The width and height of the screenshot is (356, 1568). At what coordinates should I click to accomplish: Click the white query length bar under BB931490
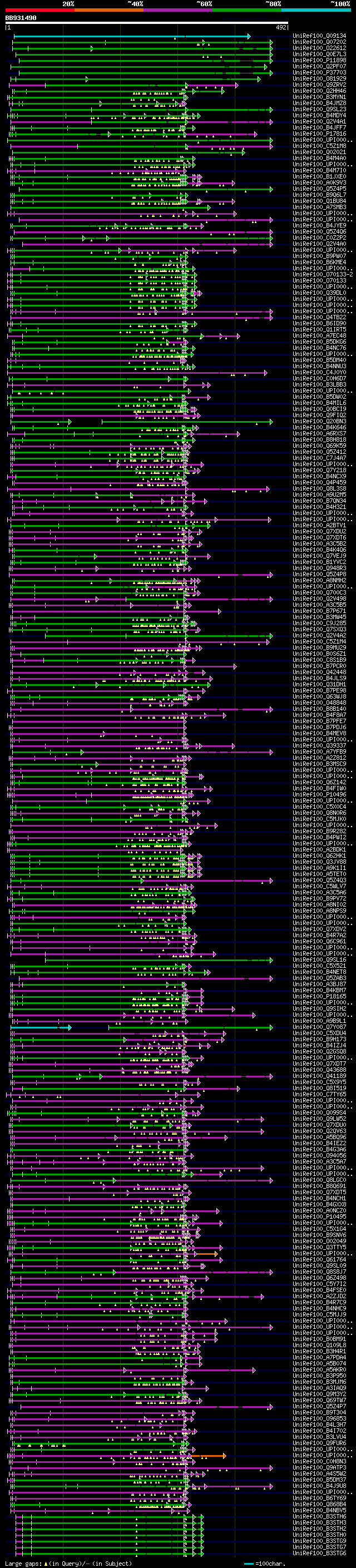coord(147,23)
